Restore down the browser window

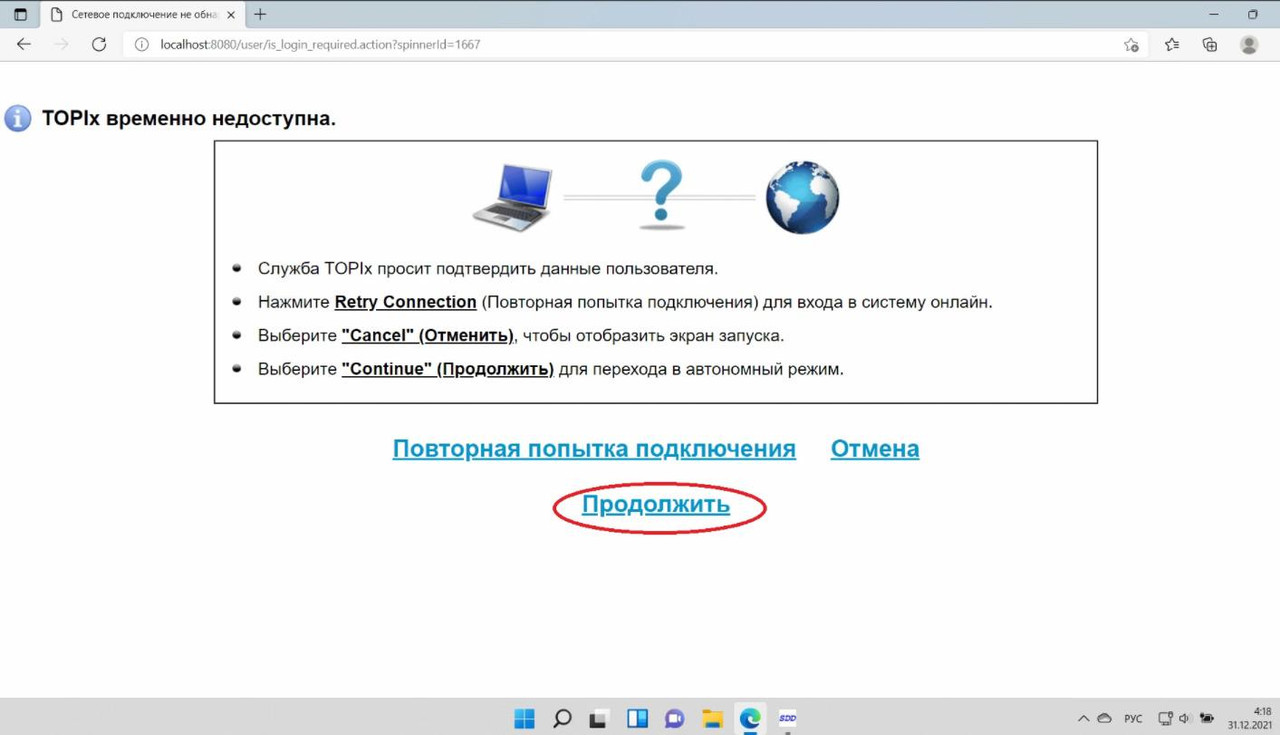point(1253,15)
